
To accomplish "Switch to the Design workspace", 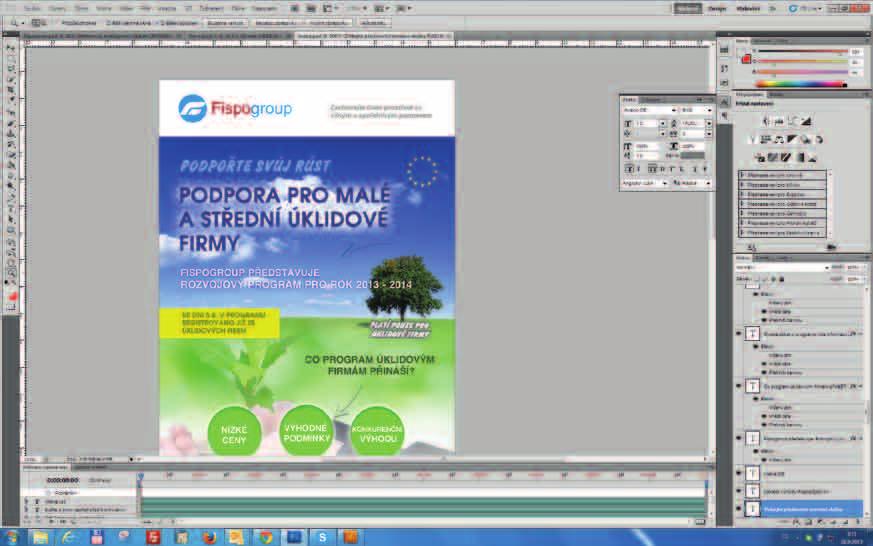I will pyautogui.click(x=717, y=8).
